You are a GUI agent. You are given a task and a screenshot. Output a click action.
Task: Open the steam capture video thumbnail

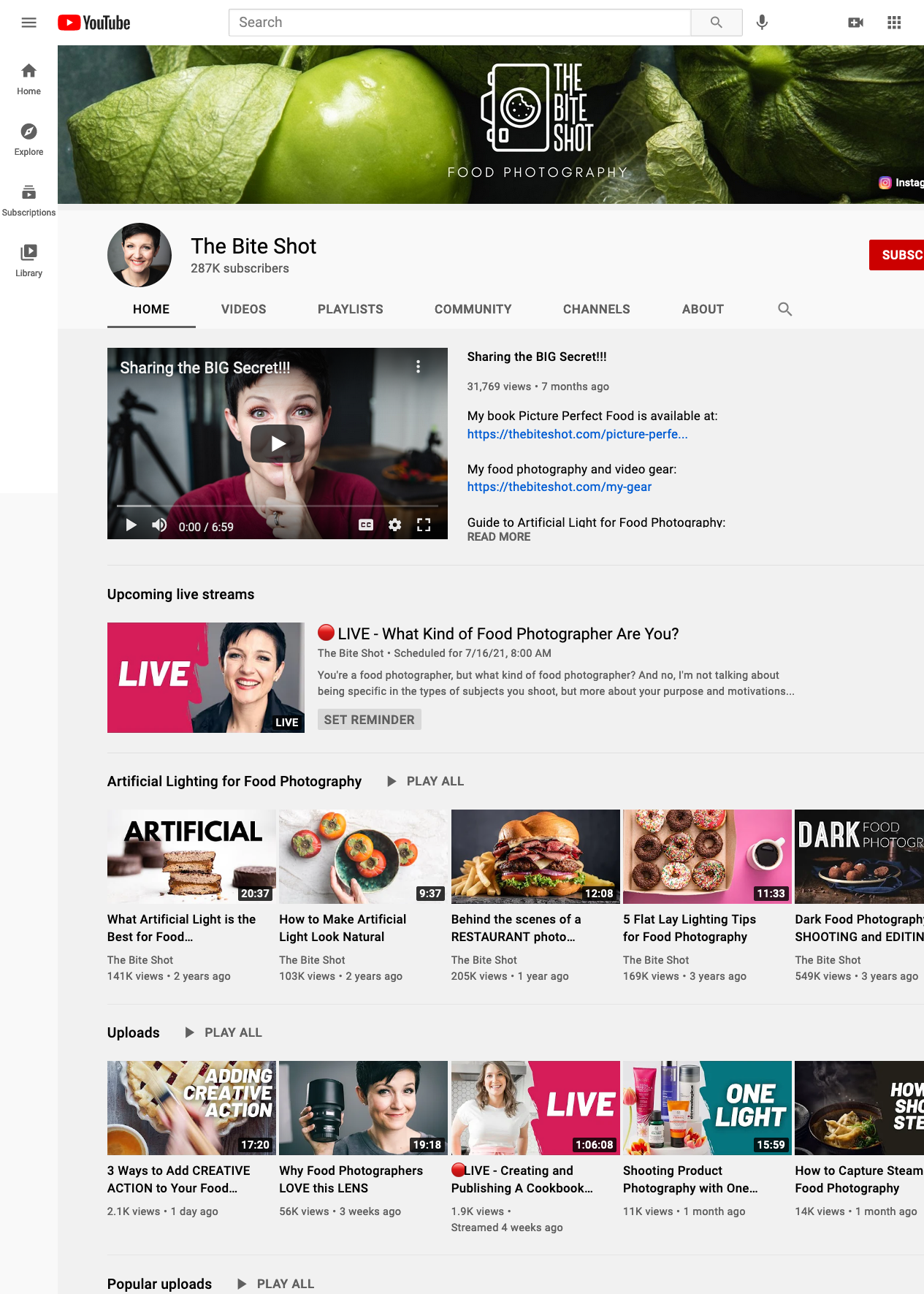tap(860, 1108)
